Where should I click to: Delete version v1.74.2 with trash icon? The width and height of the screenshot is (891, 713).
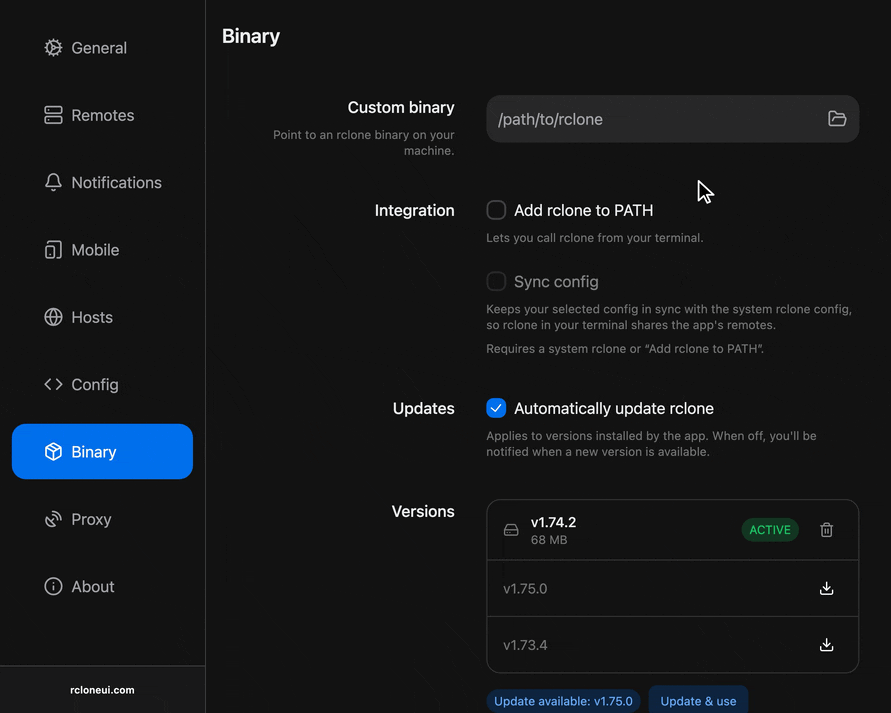coord(827,530)
